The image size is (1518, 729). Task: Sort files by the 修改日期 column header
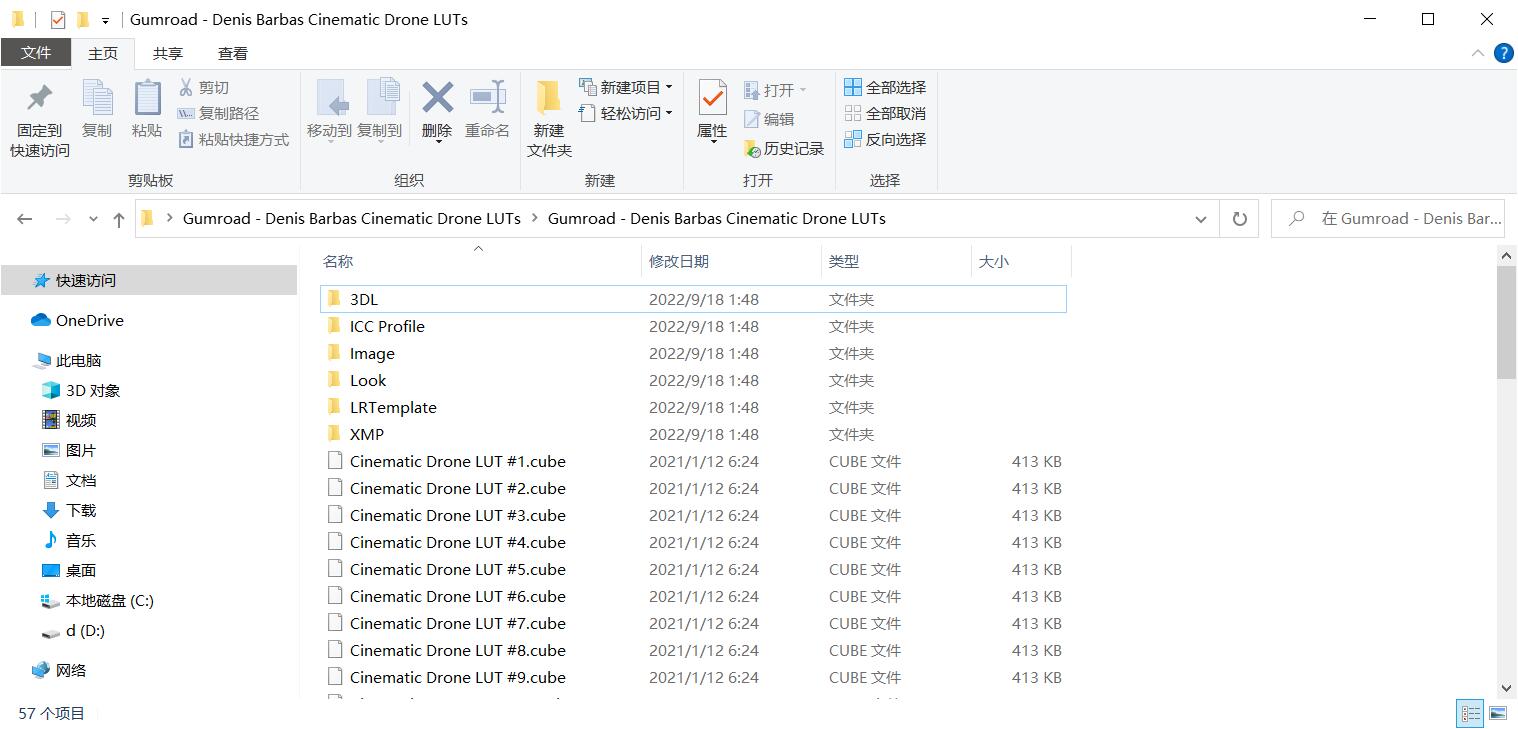679,262
